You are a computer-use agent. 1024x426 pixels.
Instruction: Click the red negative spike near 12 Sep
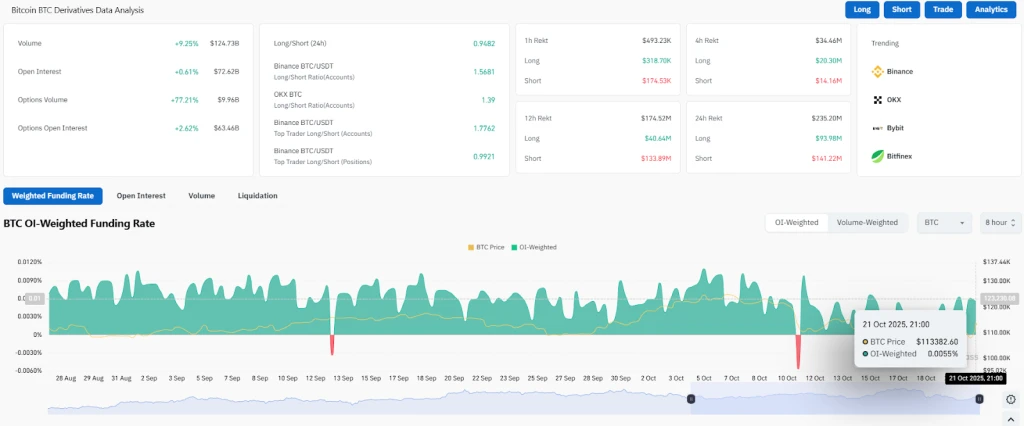332,344
